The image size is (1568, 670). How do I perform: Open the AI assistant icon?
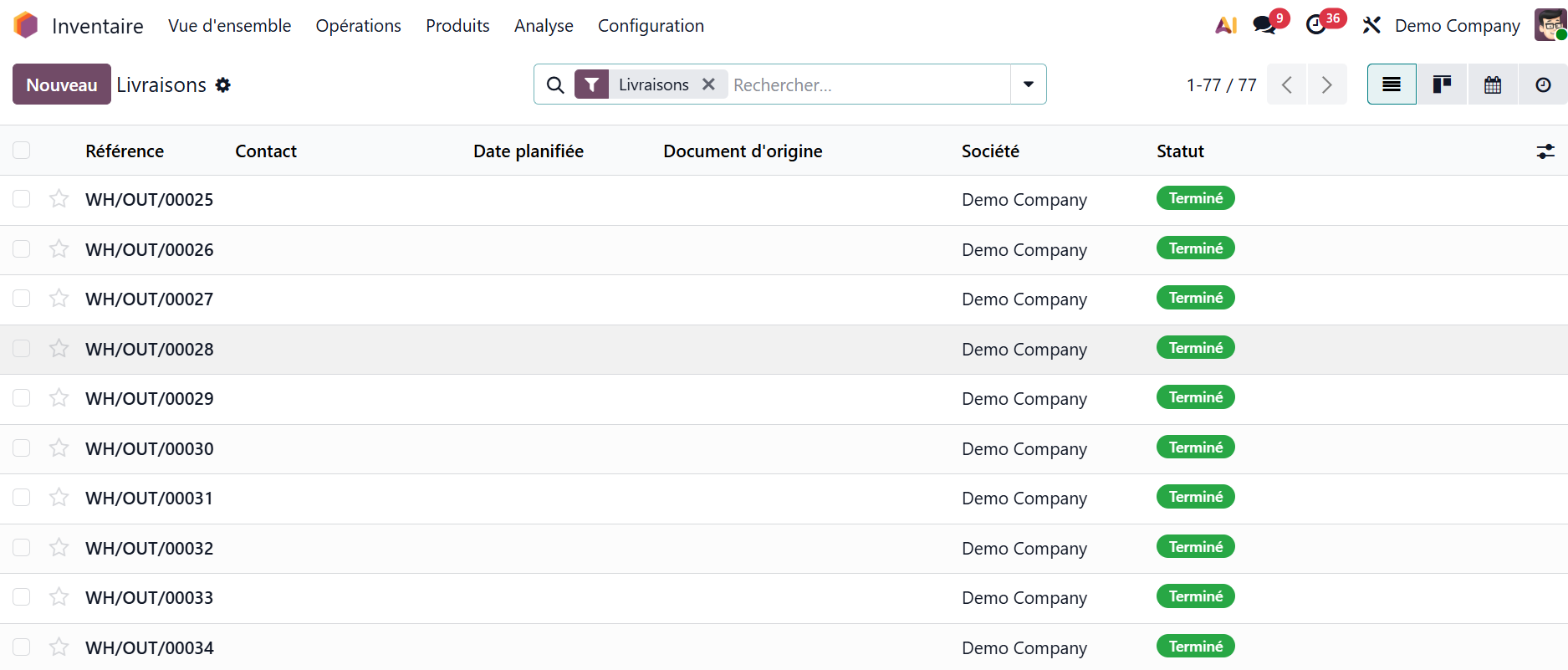point(1226,25)
